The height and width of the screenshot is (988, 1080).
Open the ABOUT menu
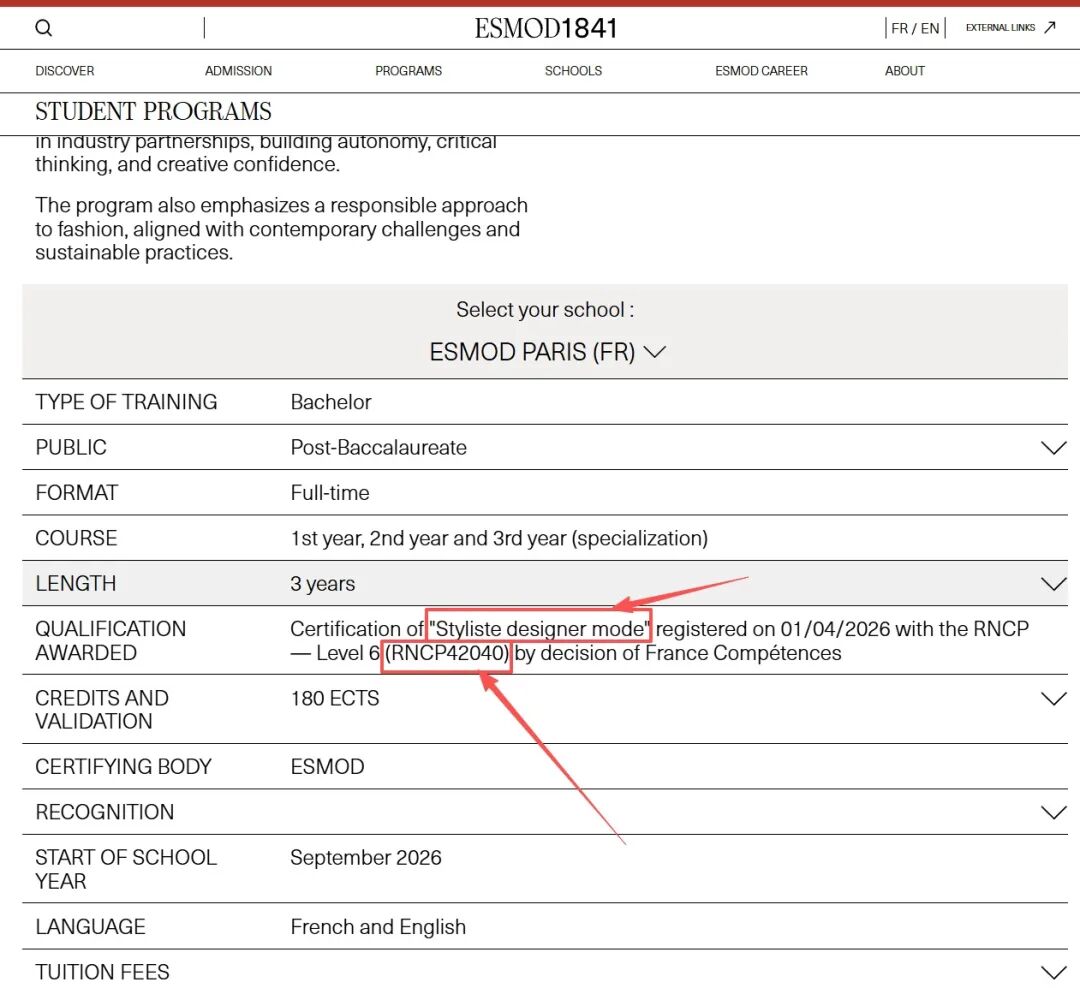click(x=904, y=71)
